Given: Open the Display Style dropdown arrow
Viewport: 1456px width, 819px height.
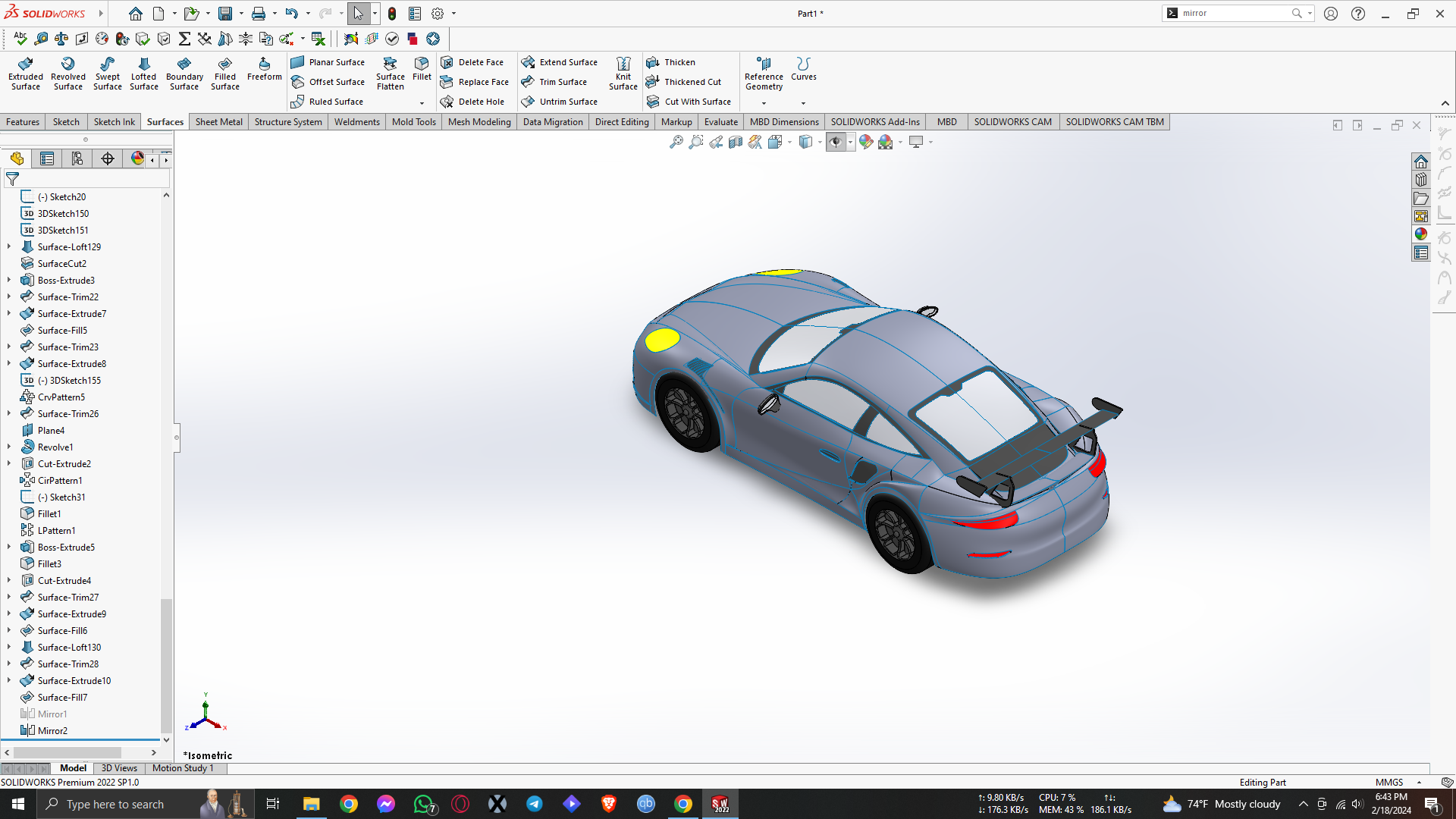Looking at the screenshot, I should [x=820, y=143].
